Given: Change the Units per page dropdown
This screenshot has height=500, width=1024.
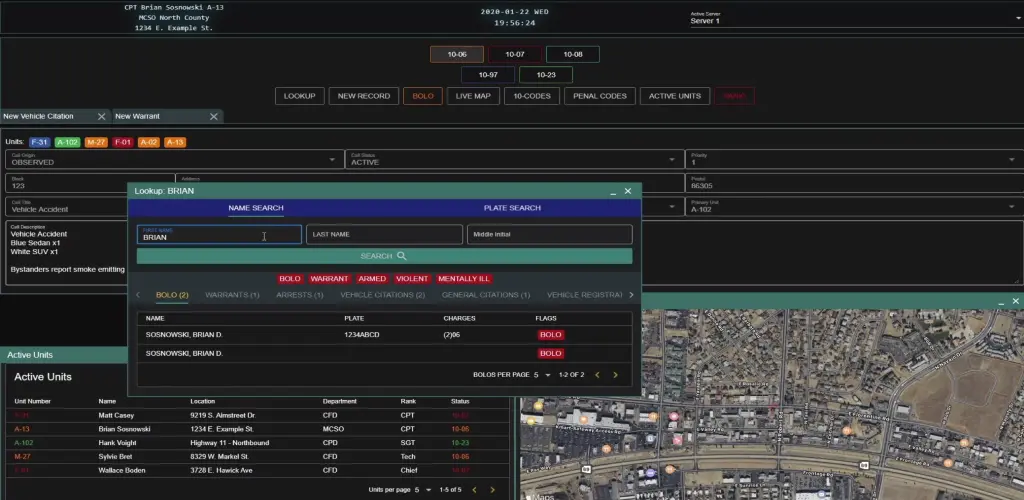Looking at the screenshot, I should pos(424,490).
